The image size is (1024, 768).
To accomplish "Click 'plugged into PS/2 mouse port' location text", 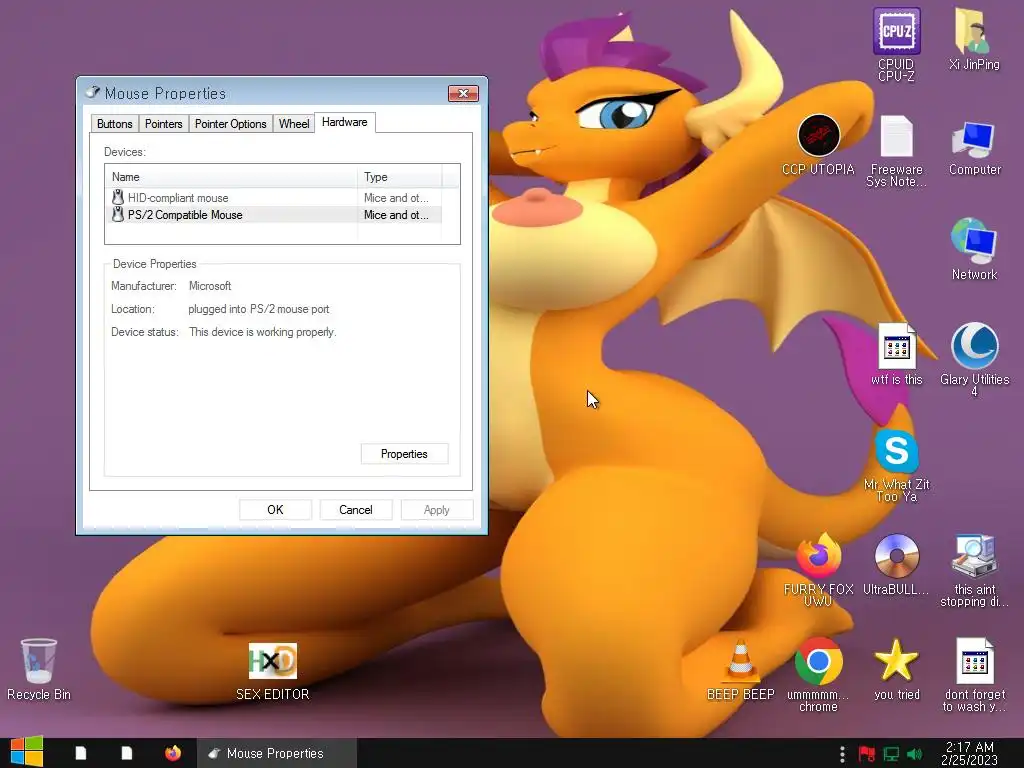I will click(x=259, y=309).
